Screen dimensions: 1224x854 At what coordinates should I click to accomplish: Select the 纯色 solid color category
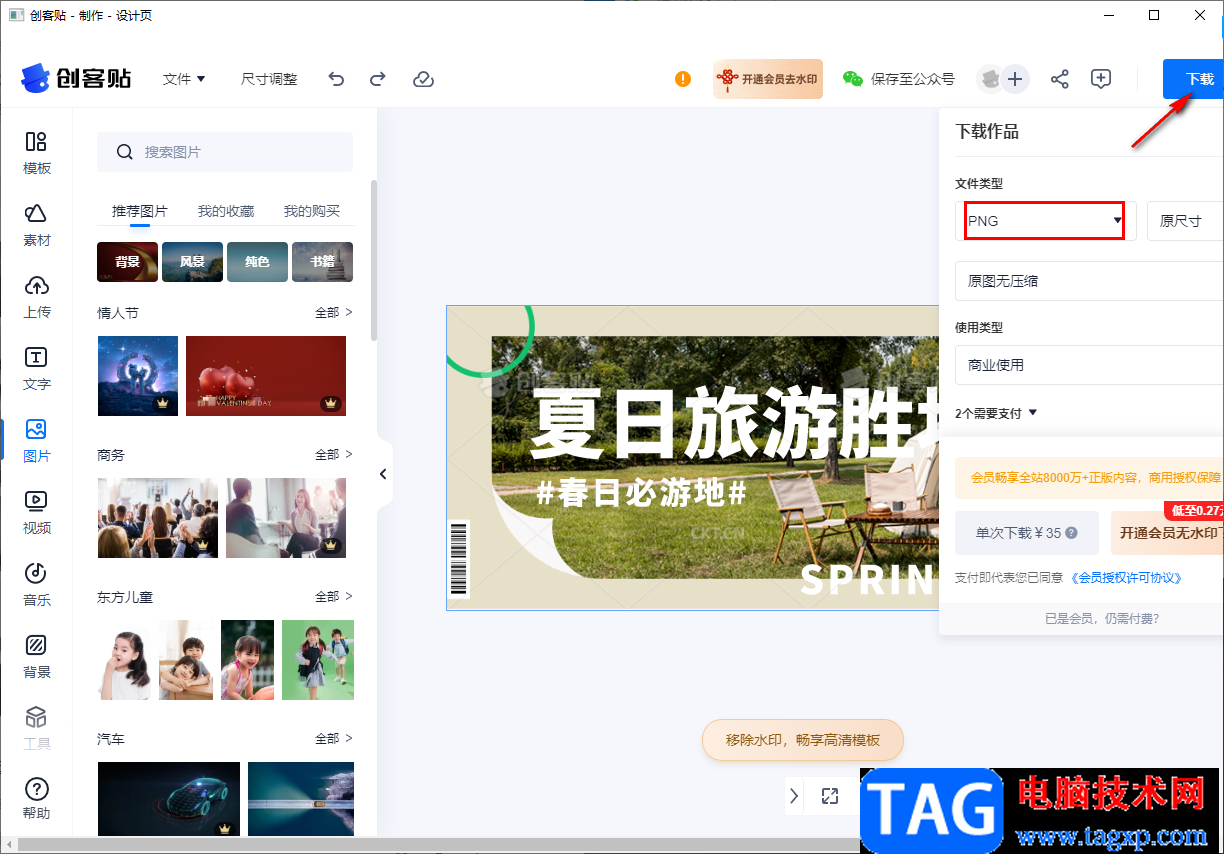pyautogui.click(x=257, y=262)
